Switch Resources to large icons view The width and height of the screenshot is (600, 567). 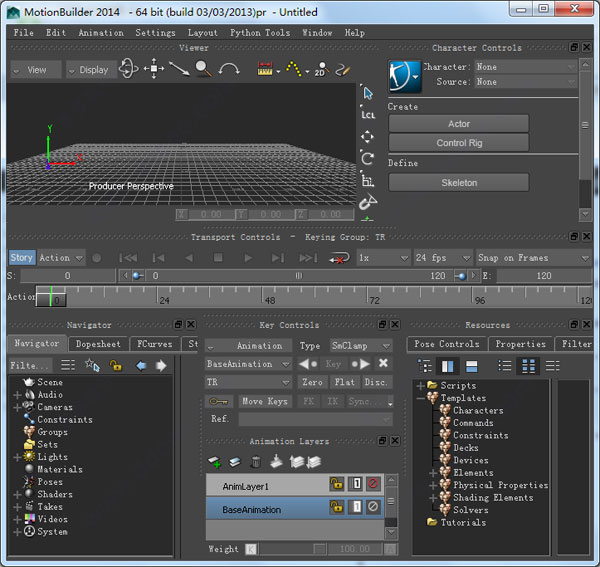tap(528, 366)
